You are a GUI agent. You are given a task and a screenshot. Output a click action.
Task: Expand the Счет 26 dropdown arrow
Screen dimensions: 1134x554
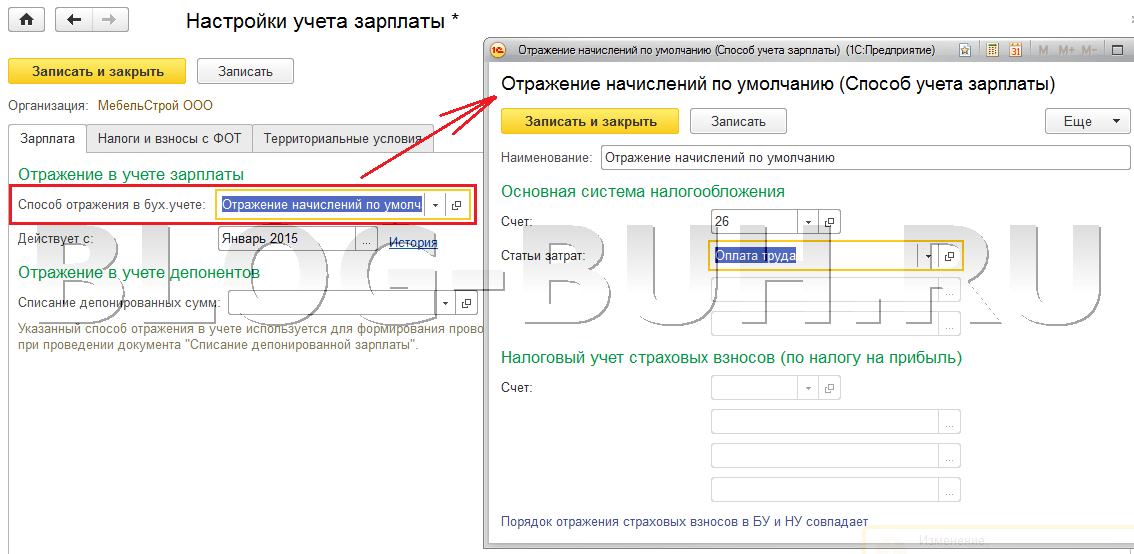[807, 221]
